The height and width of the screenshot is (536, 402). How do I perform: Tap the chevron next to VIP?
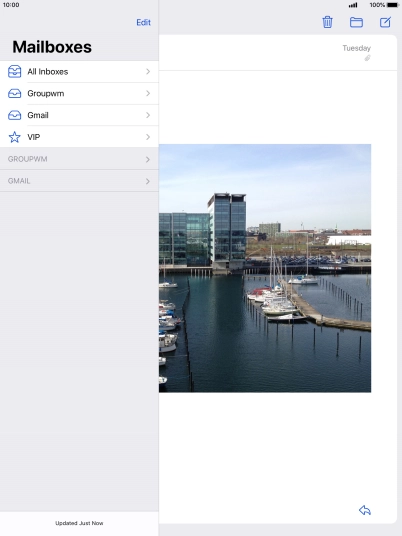tap(148, 137)
